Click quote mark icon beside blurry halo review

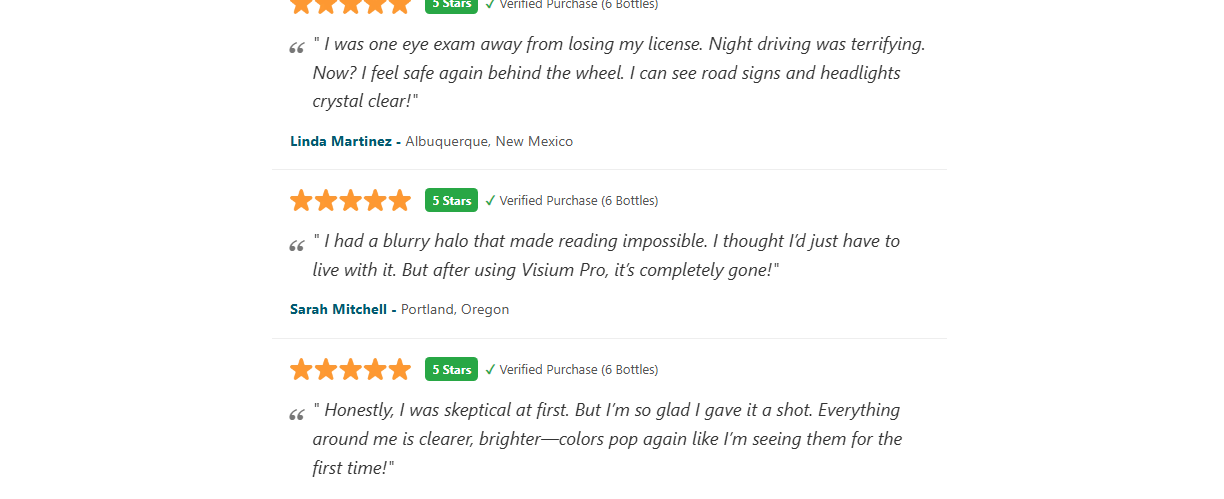(297, 246)
